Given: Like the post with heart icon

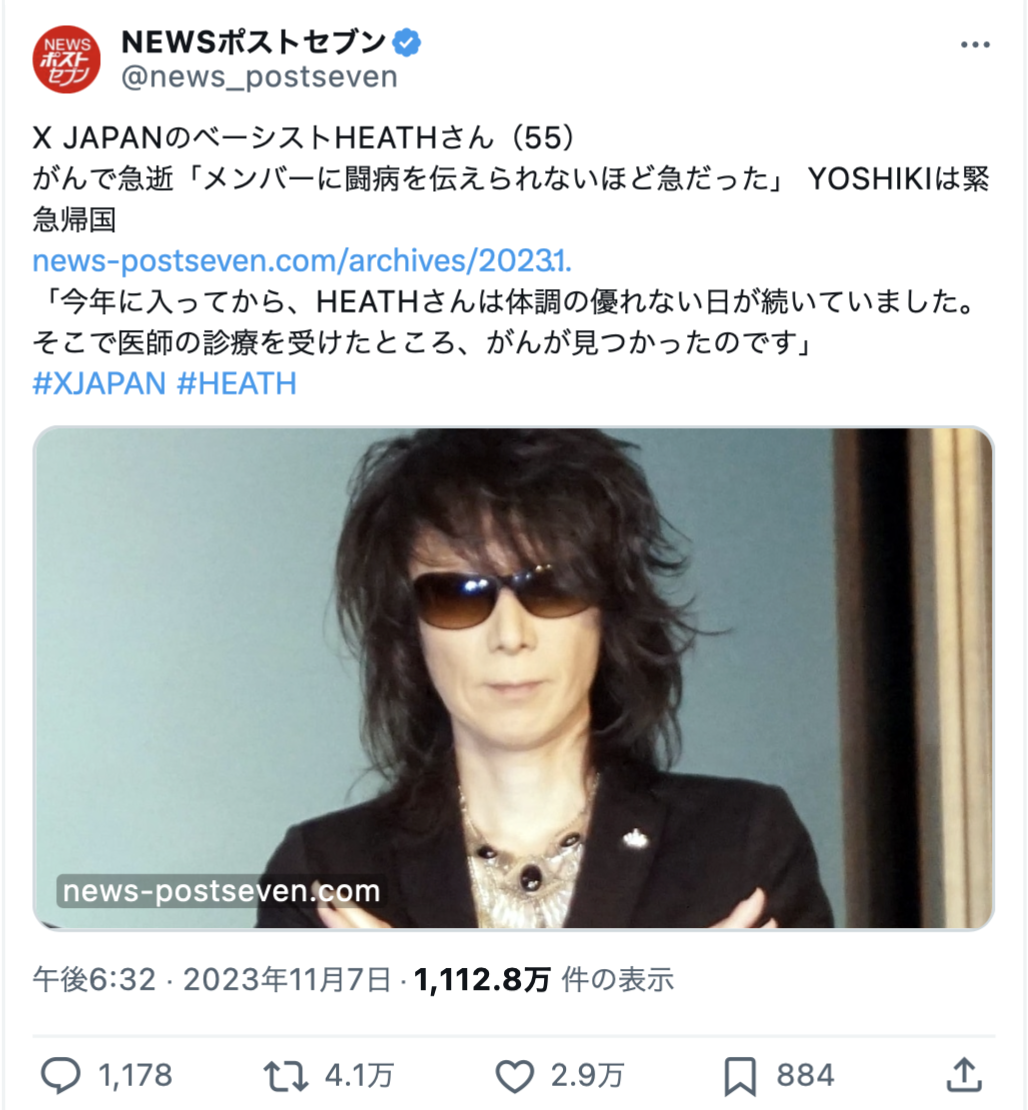Looking at the screenshot, I should tap(514, 1076).
